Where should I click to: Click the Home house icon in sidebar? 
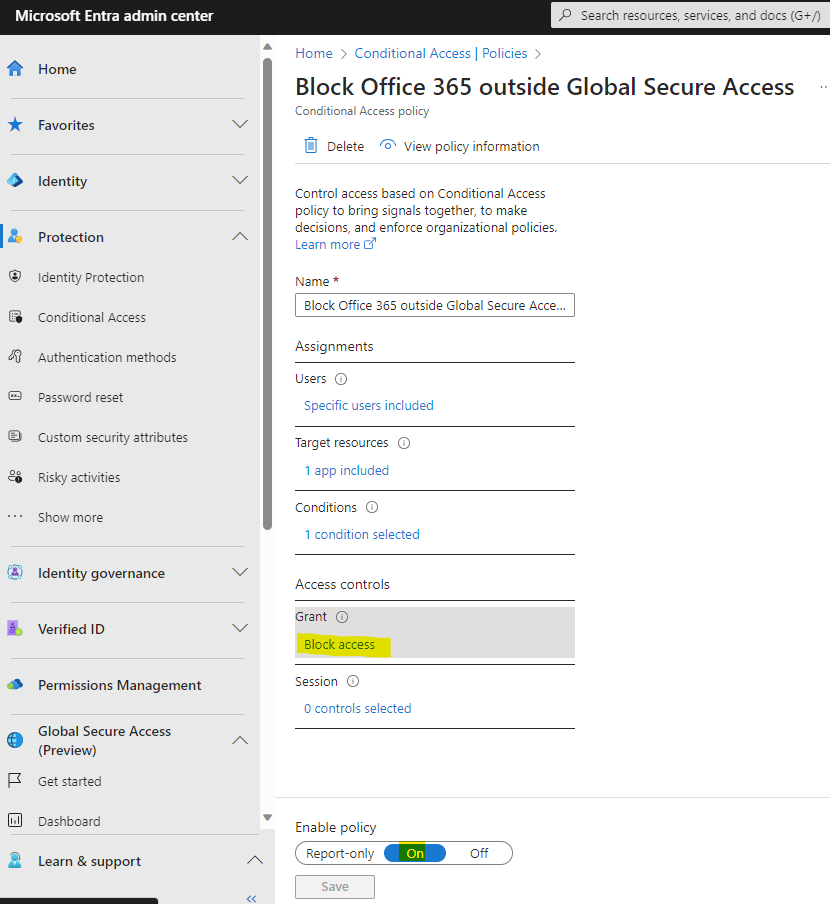(x=16, y=69)
